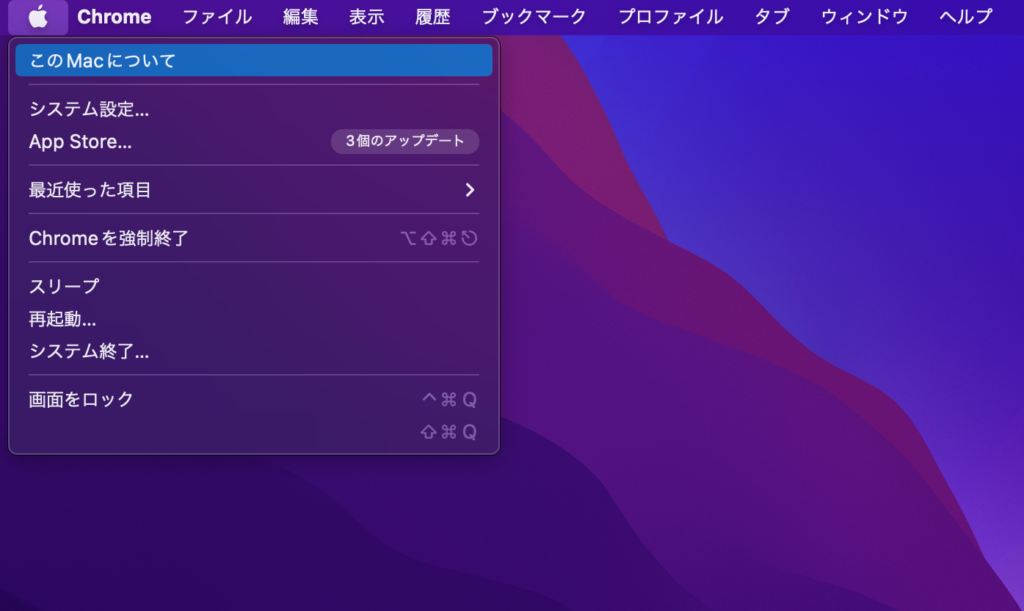Open the ウィンドウ menu
1024x611 pixels.
click(864, 17)
